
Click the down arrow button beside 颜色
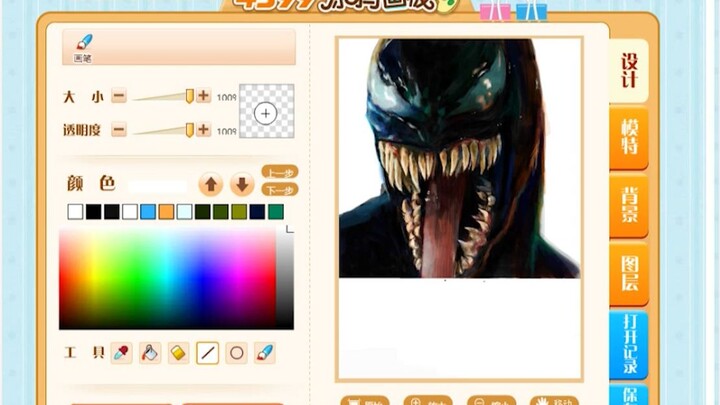click(242, 185)
